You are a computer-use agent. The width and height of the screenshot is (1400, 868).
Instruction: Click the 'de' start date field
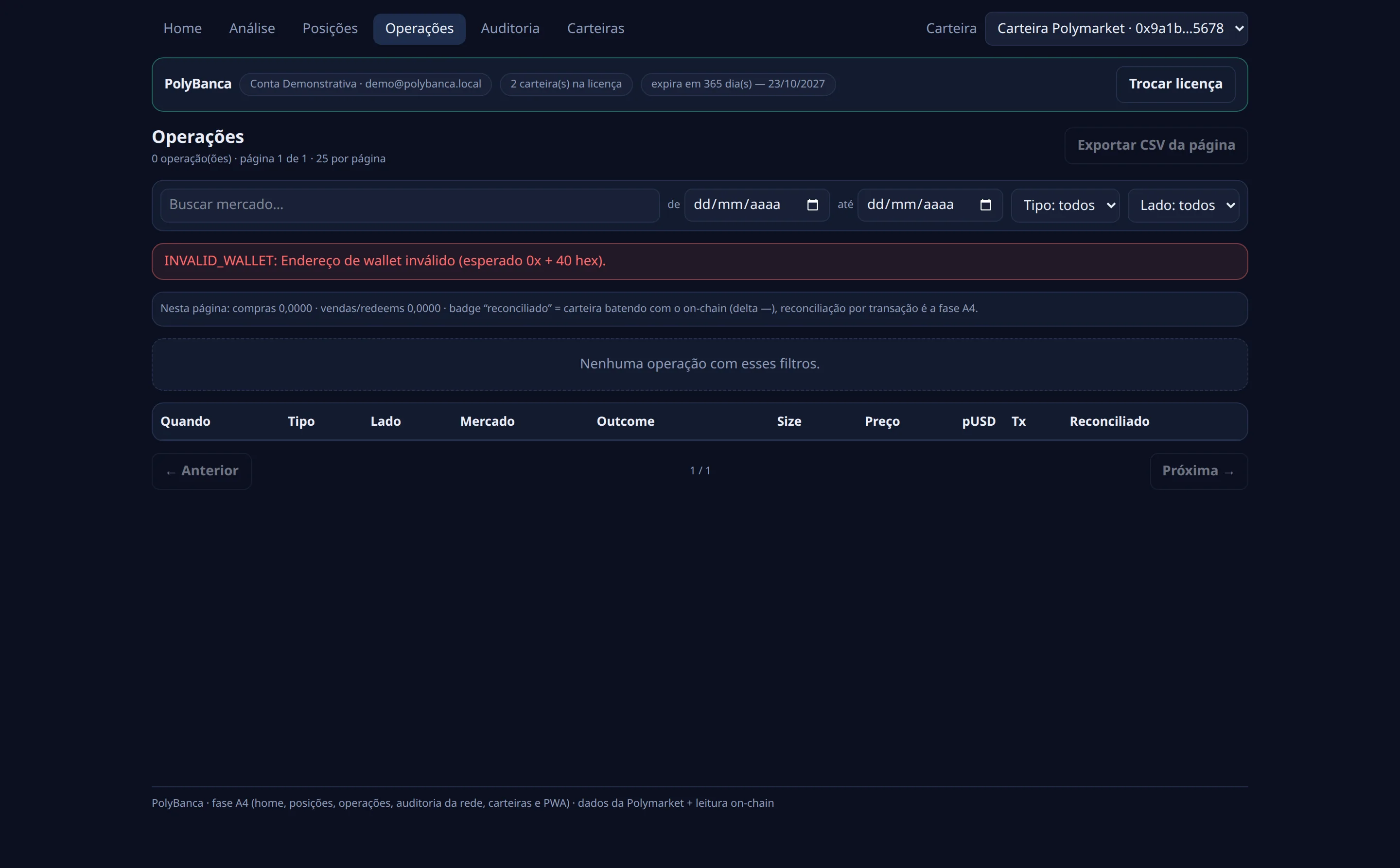point(757,205)
